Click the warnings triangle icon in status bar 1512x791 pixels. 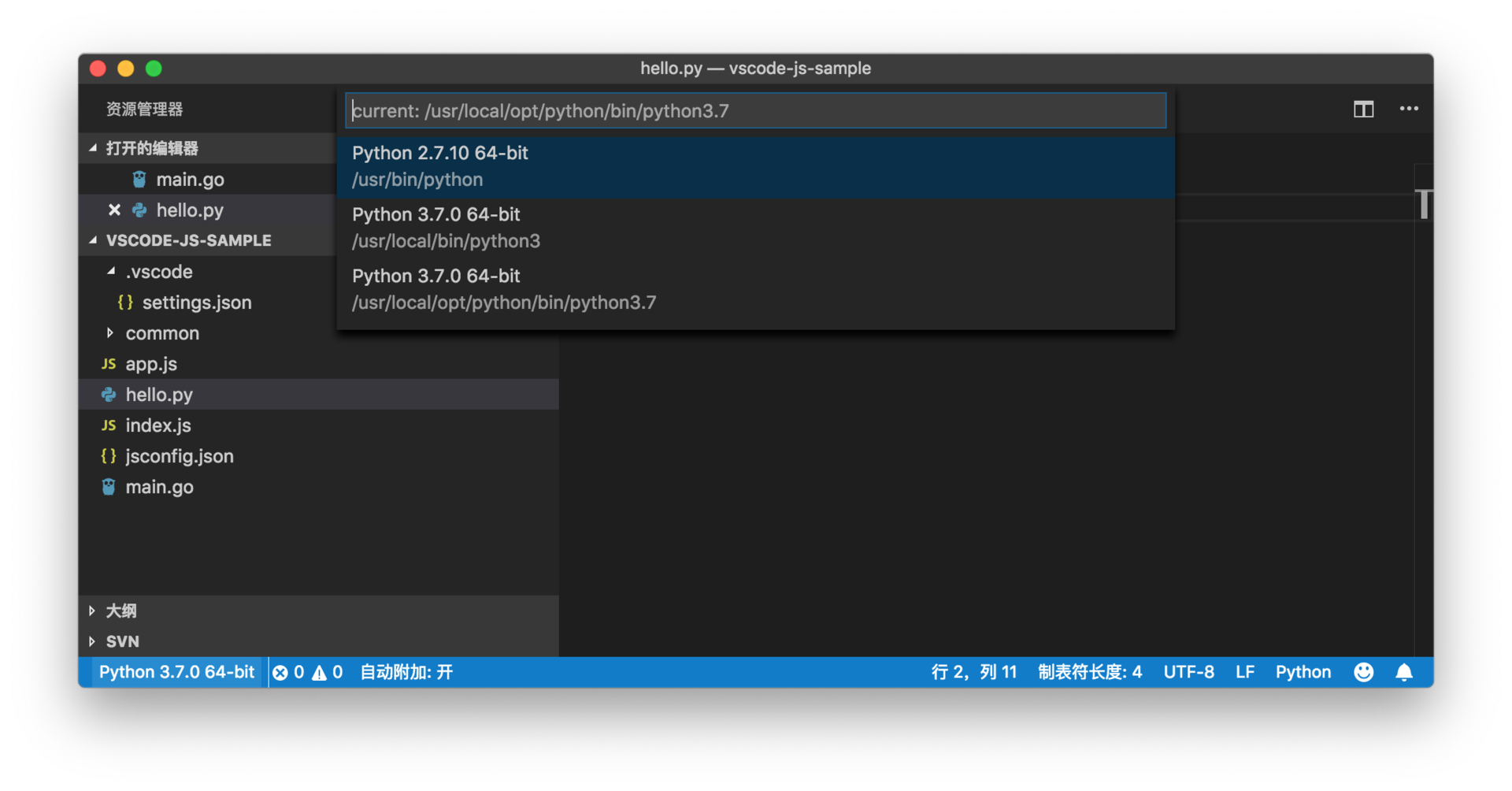319,673
